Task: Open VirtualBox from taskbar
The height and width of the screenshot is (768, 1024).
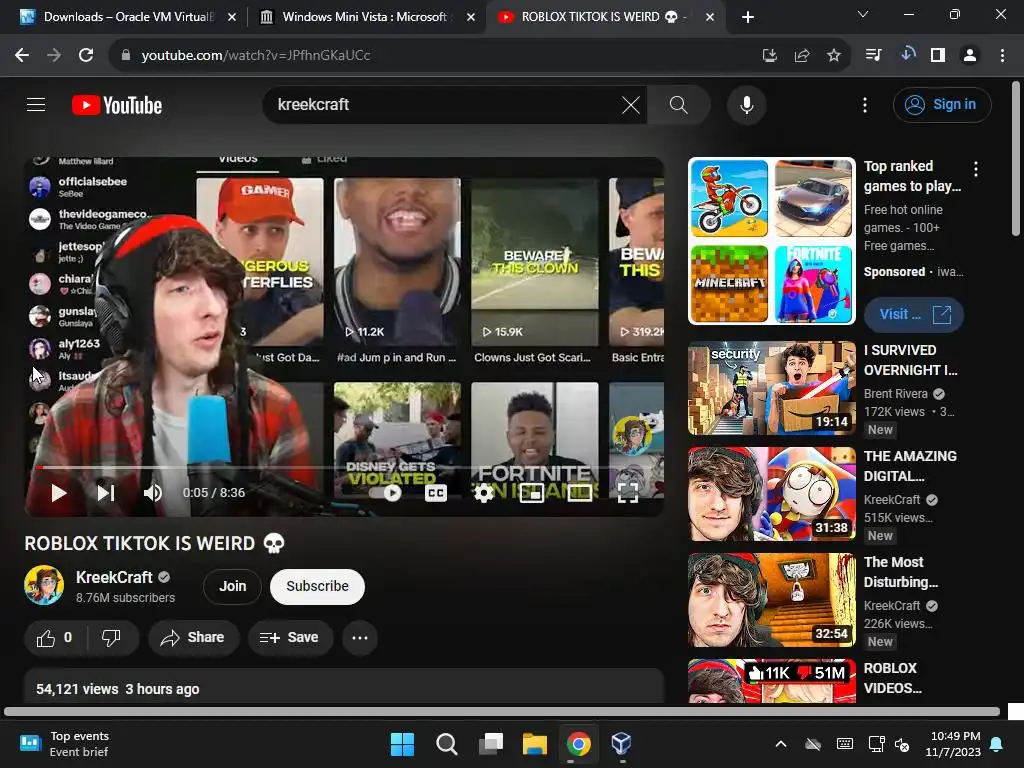Action: [621, 744]
